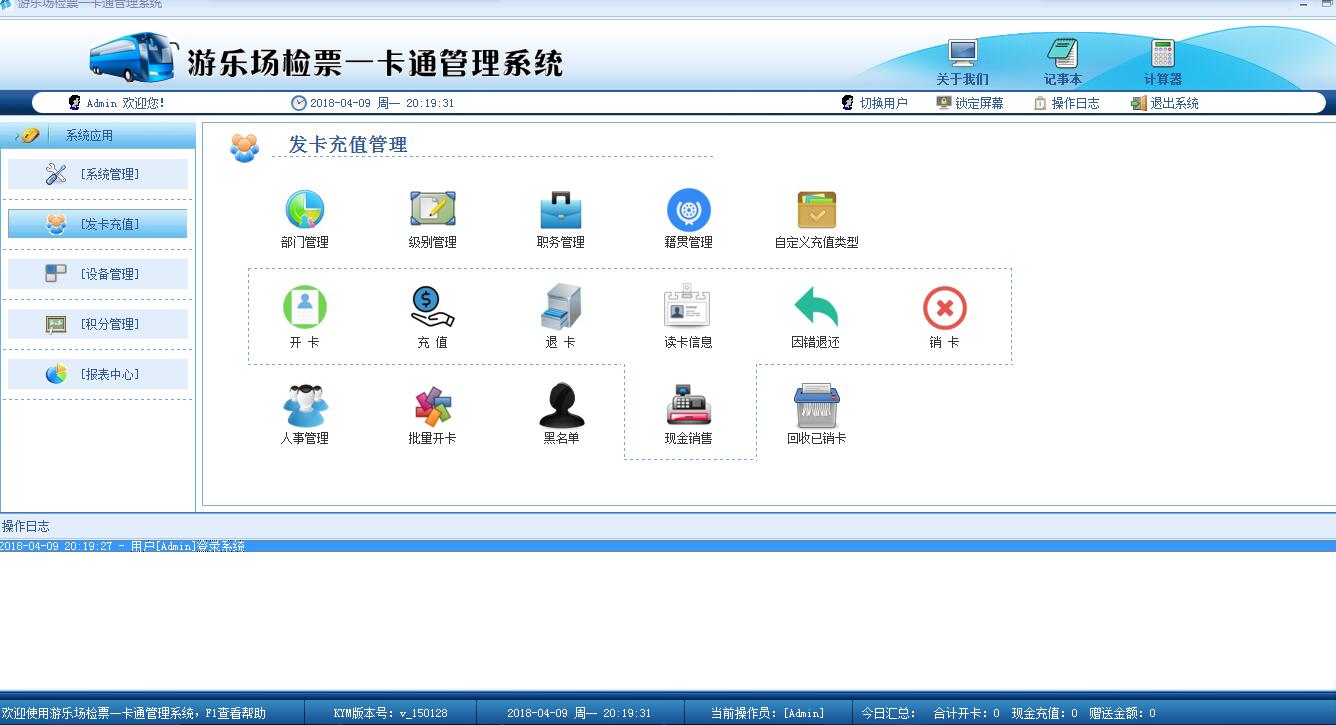Select the log entry 用户[Admin]登录系统
This screenshot has height=725, width=1336.
pyautogui.click(x=668, y=546)
